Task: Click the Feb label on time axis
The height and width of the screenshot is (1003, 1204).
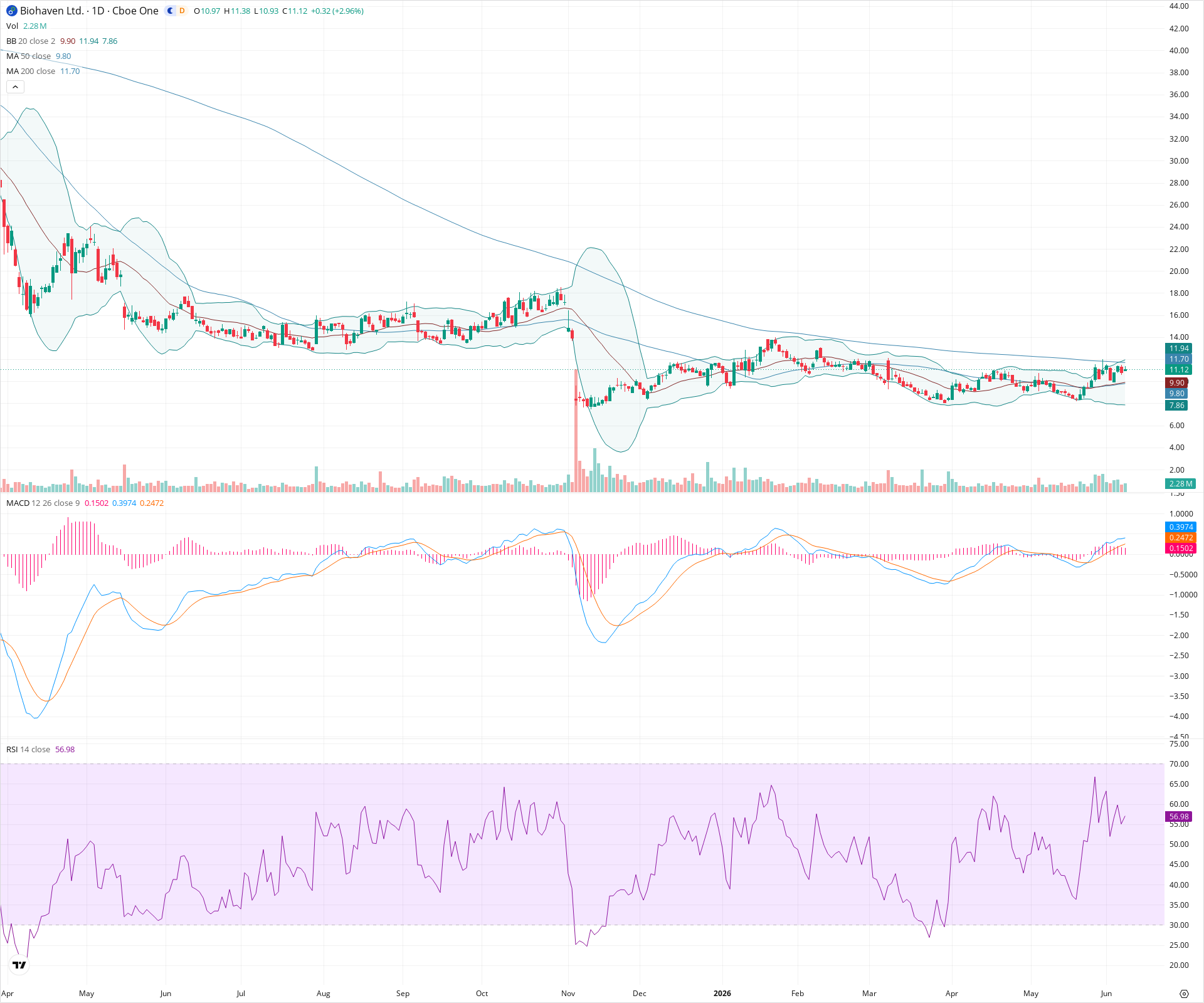Action: tap(798, 994)
